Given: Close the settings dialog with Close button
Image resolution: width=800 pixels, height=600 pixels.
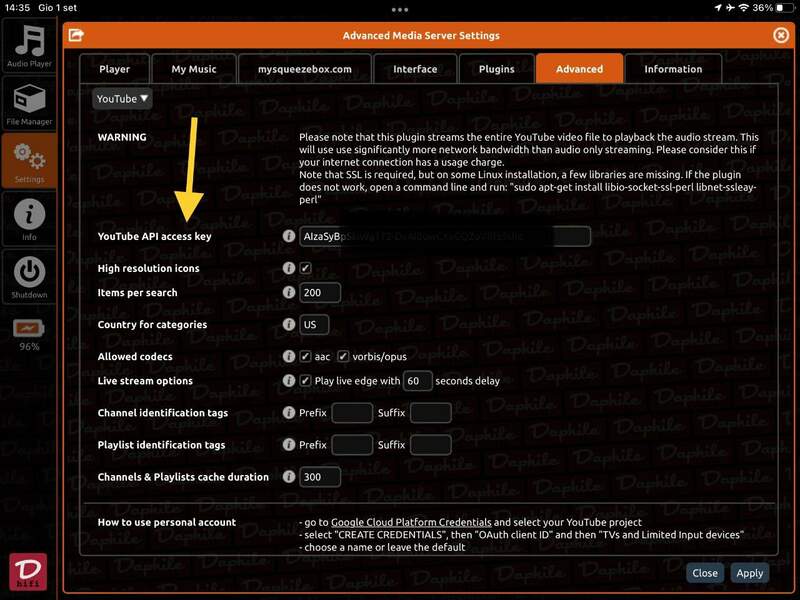Looking at the screenshot, I should pos(703,573).
